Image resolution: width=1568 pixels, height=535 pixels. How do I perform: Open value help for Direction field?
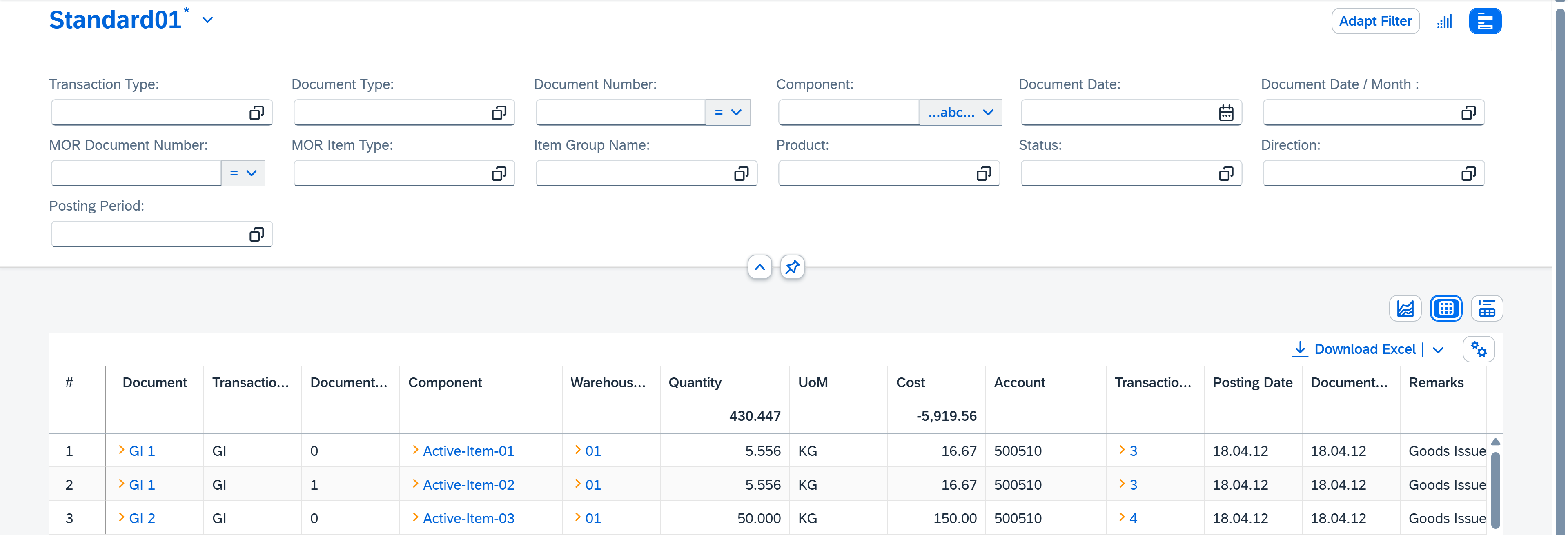pyautogui.click(x=1468, y=173)
